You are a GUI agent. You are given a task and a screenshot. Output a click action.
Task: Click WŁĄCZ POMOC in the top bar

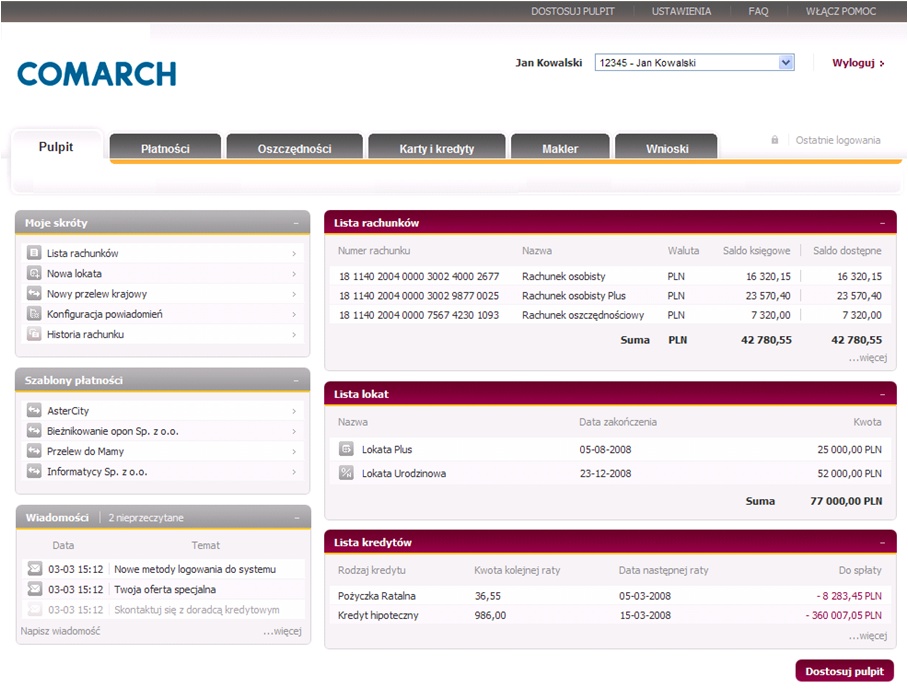(x=841, y=11)
